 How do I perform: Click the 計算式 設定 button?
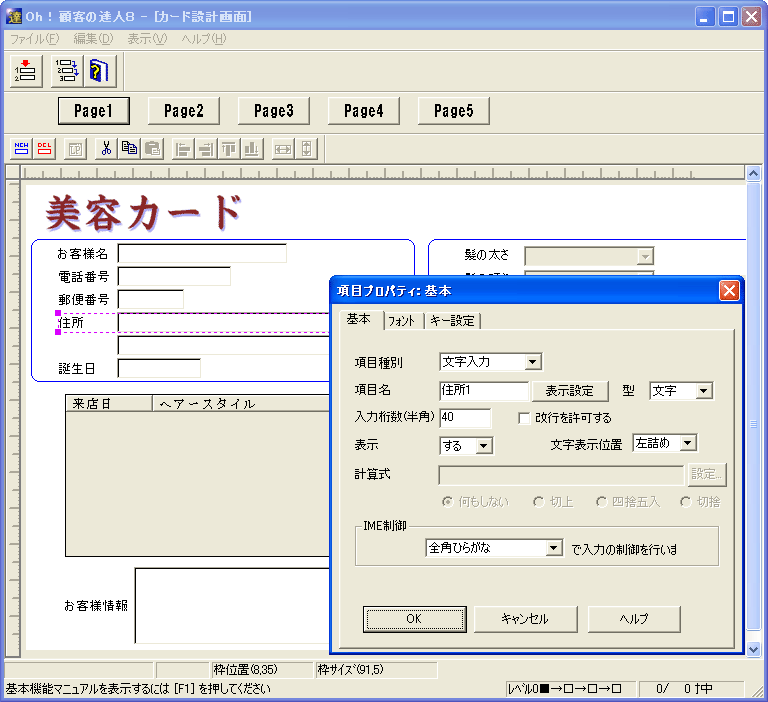click(707, 474)
